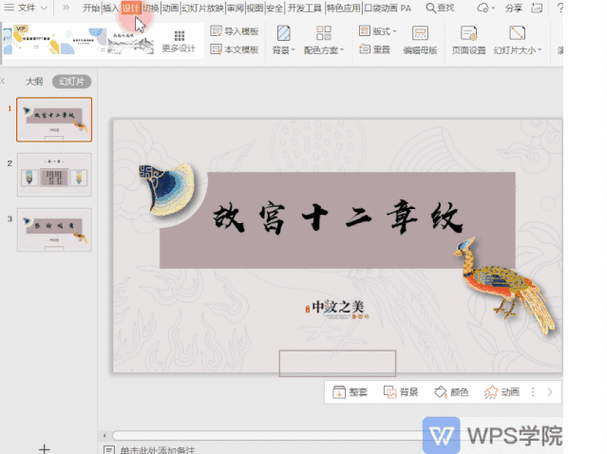Add a new slide with plus icon
The width and height of the screenshot is (607, 454).
coord(45,449)
